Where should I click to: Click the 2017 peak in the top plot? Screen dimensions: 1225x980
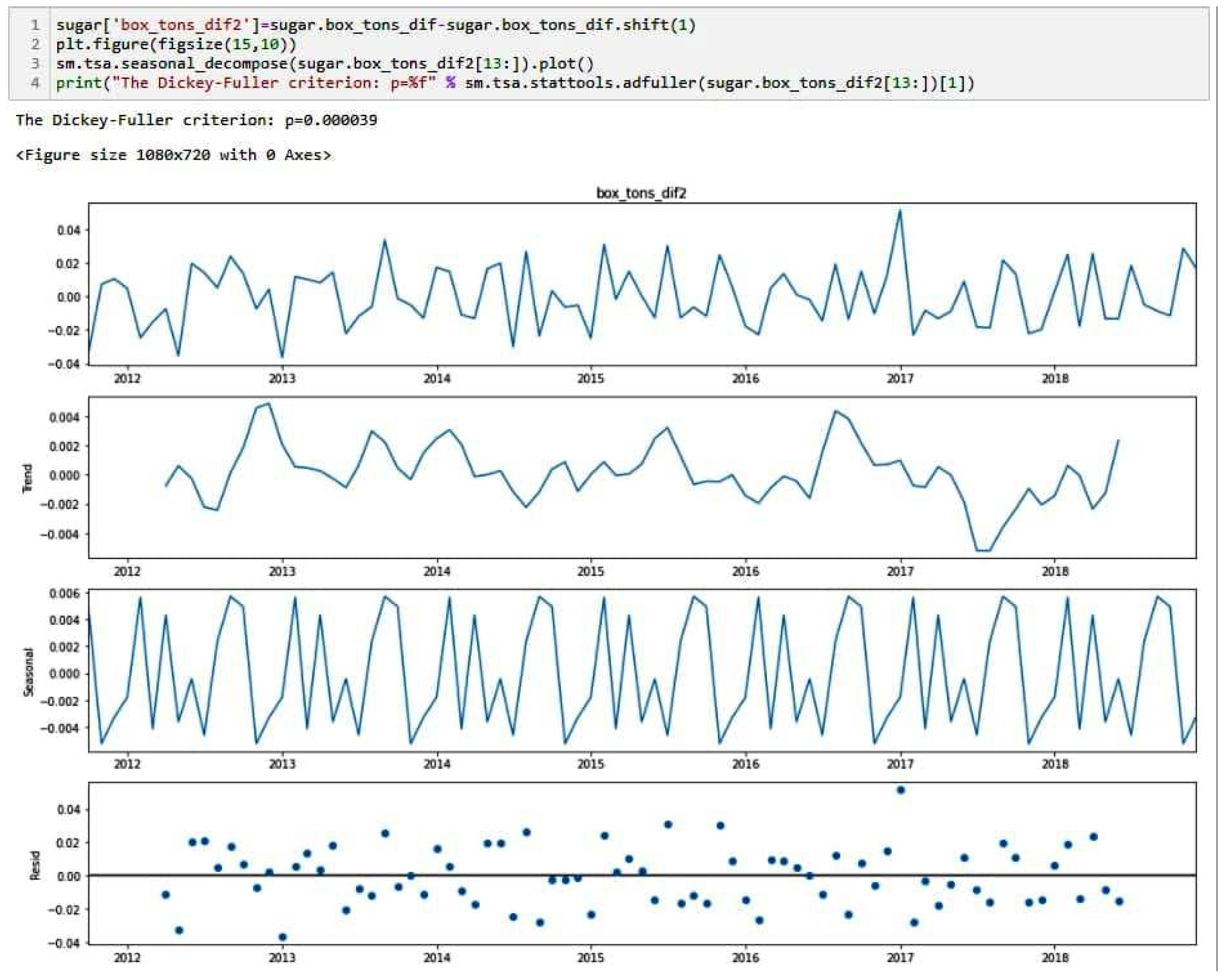pos(899,211)
